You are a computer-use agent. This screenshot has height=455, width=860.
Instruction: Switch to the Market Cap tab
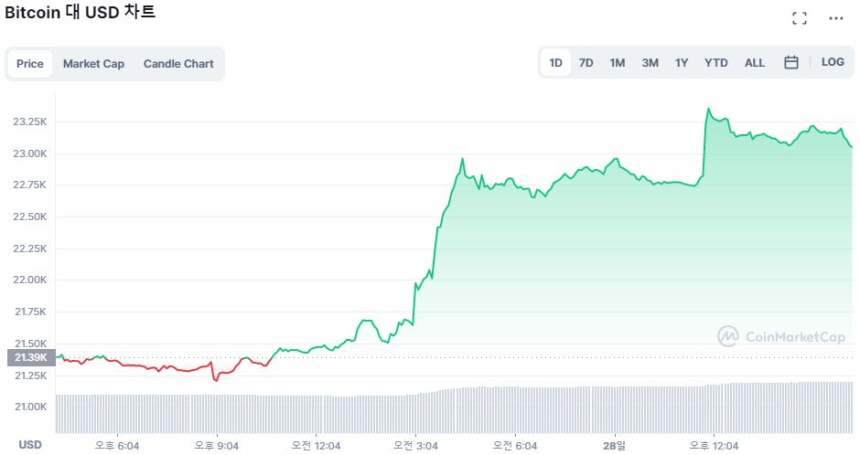tap(94, 64)
